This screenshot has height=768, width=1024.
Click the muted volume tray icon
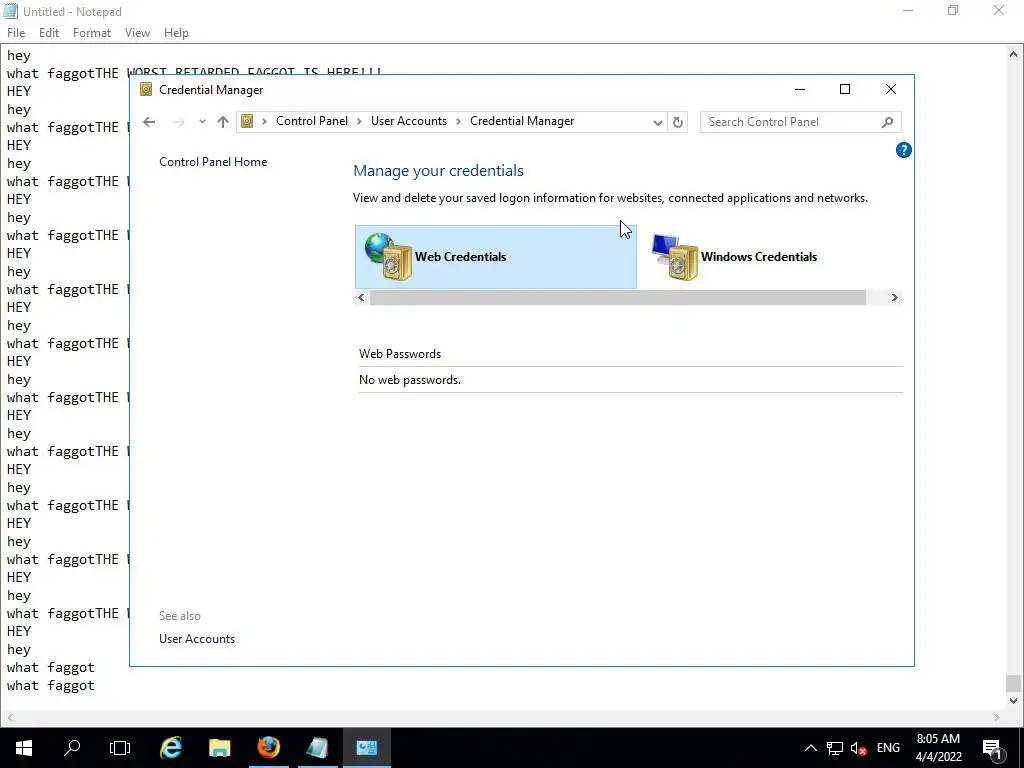pyautogui.click(x=859, y=748)
